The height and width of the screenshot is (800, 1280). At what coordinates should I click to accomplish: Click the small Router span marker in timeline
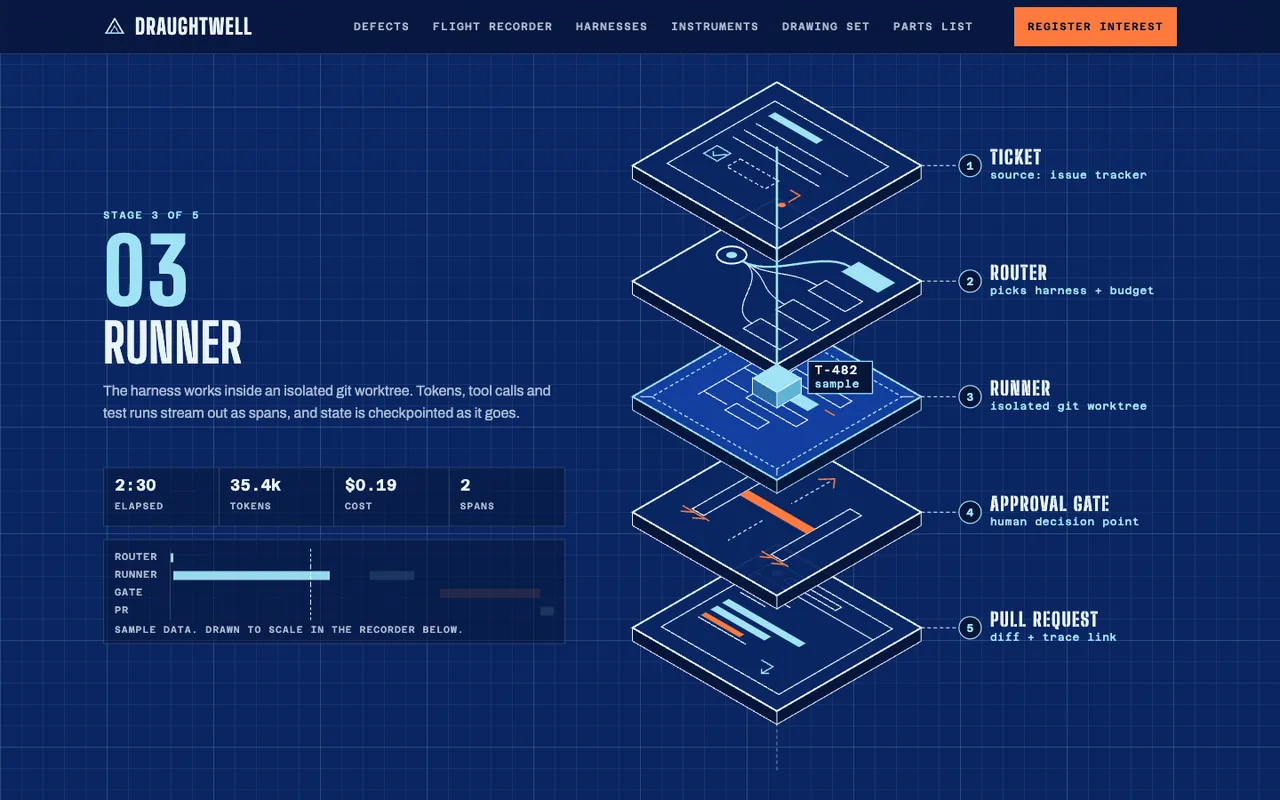pos(172,557)
